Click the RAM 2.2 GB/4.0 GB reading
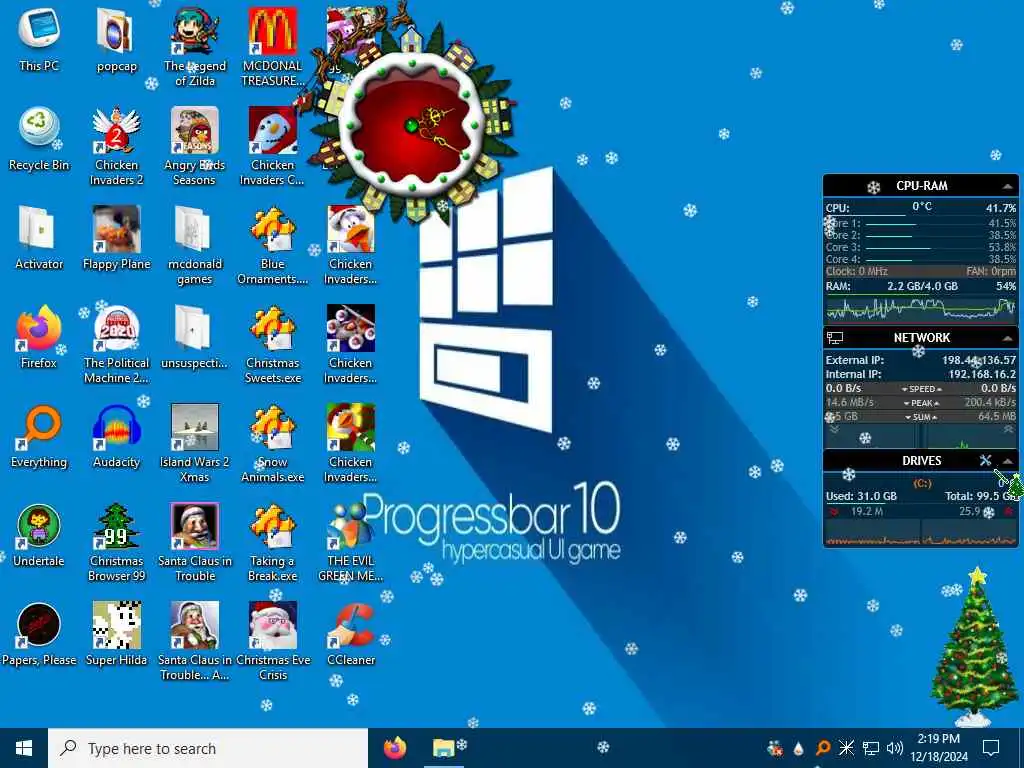The height and width of the screenshot is (768, 1024). click(x=922, y=286)
